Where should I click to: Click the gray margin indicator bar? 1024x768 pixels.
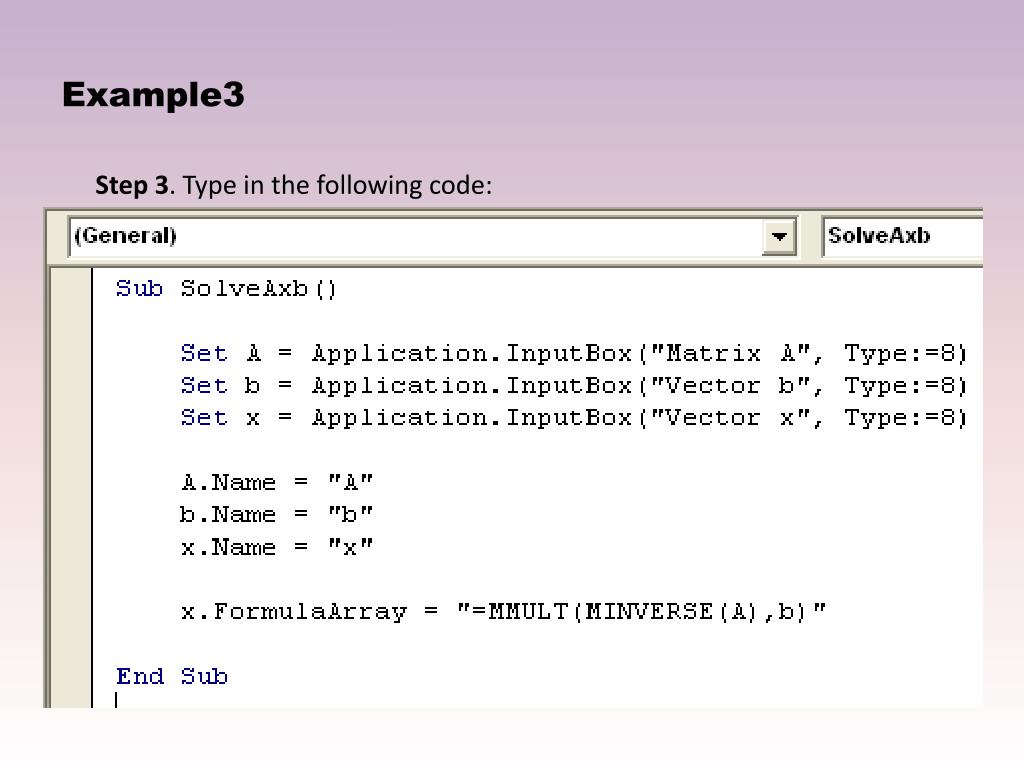(71, 480)
